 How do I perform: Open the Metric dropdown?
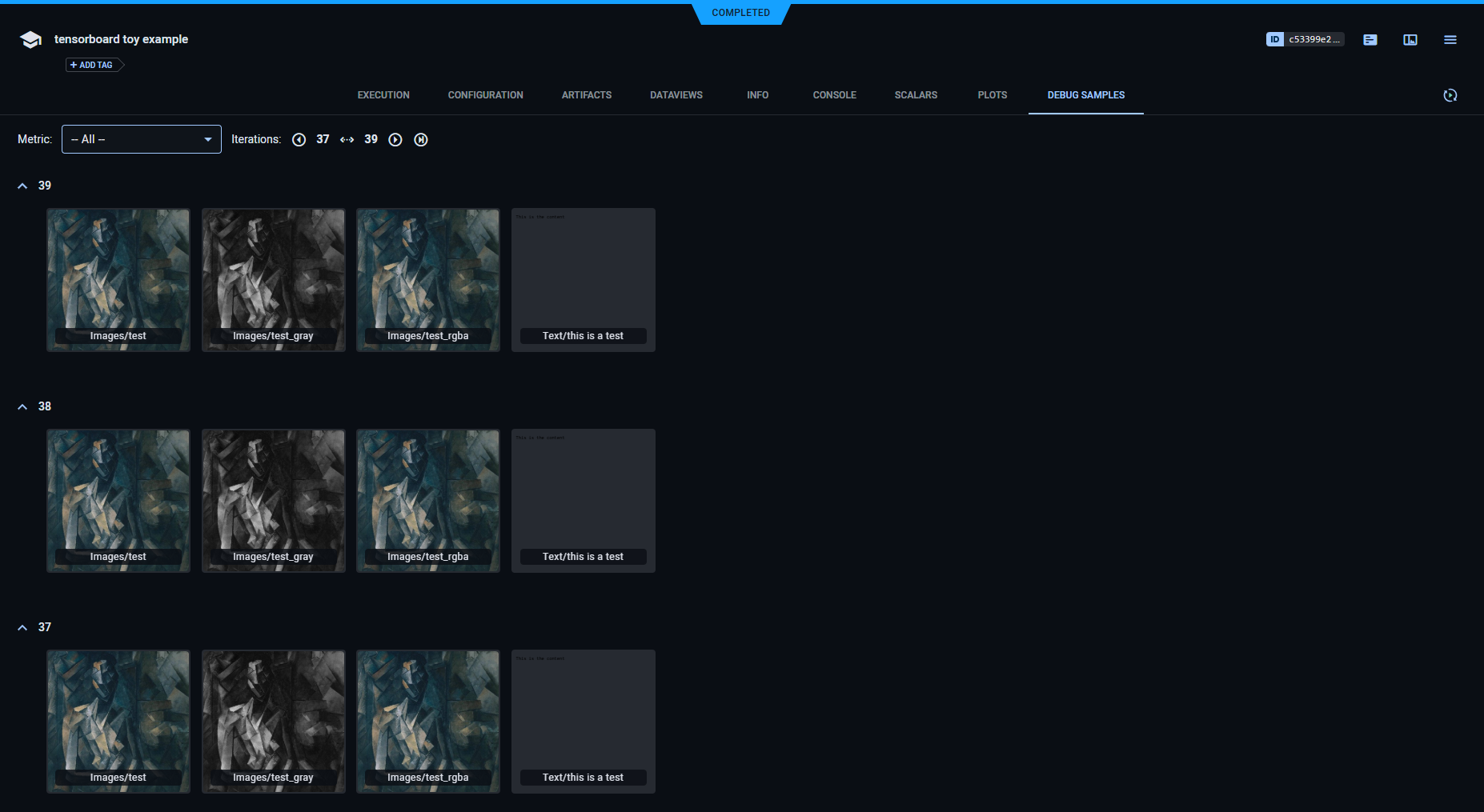pyautogui.click(x=142, y=139)
